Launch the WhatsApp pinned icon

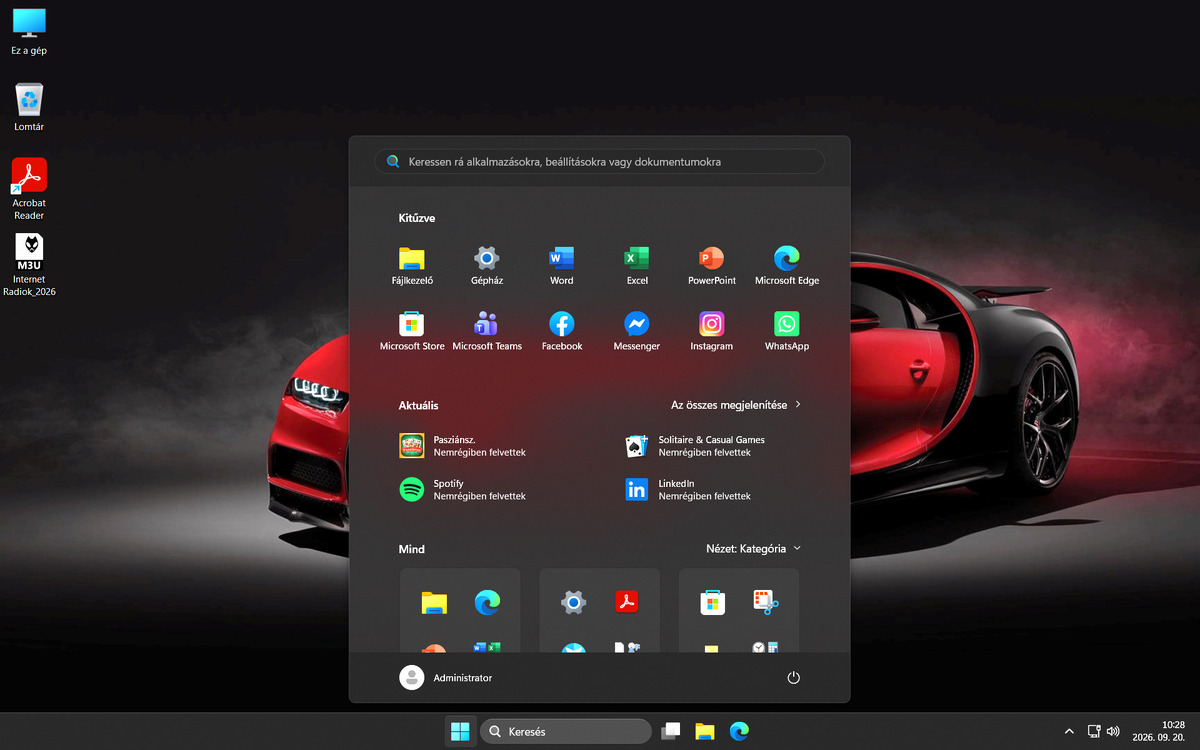(x=787, y=331)
